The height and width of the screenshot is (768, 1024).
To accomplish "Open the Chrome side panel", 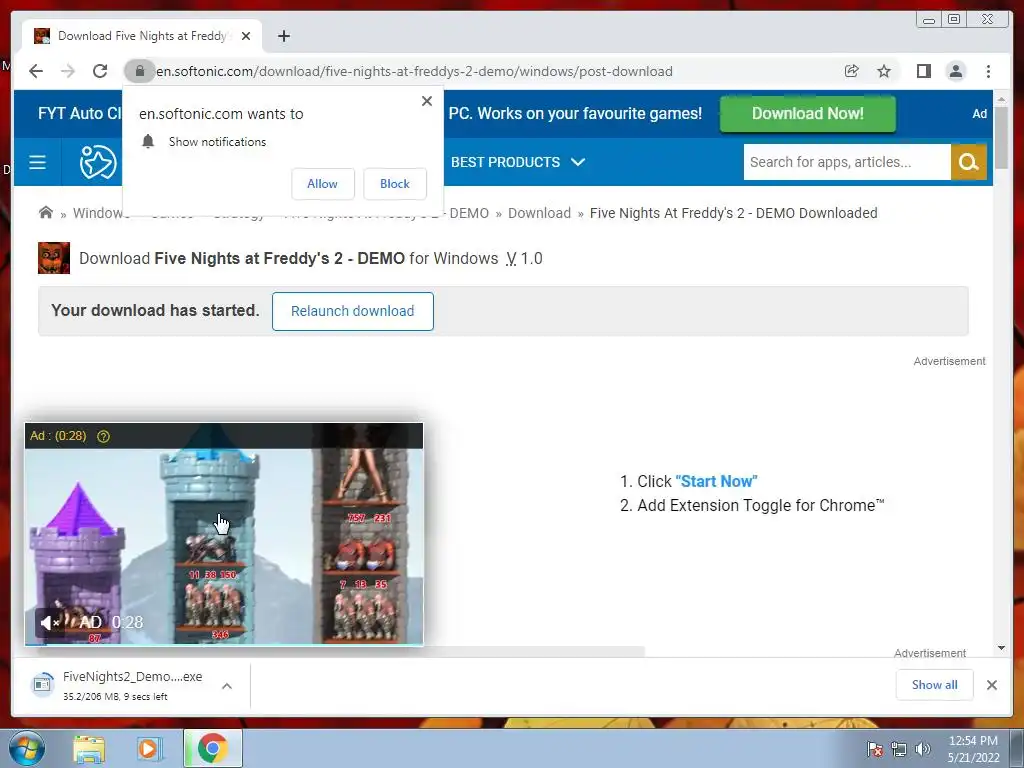I will coord(923,71).
